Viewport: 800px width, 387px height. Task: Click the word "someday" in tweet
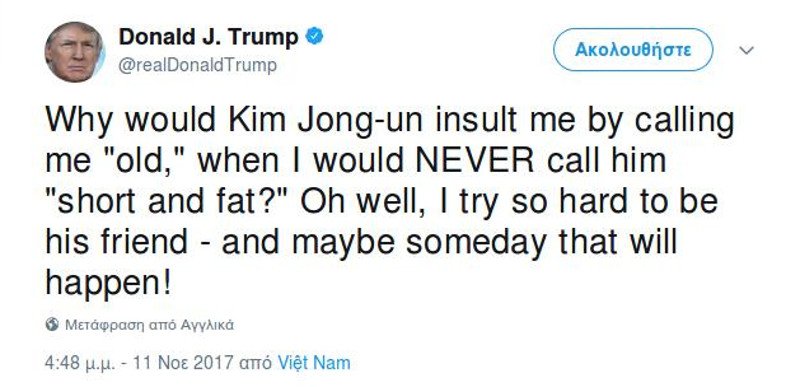[x=478, y=243]
